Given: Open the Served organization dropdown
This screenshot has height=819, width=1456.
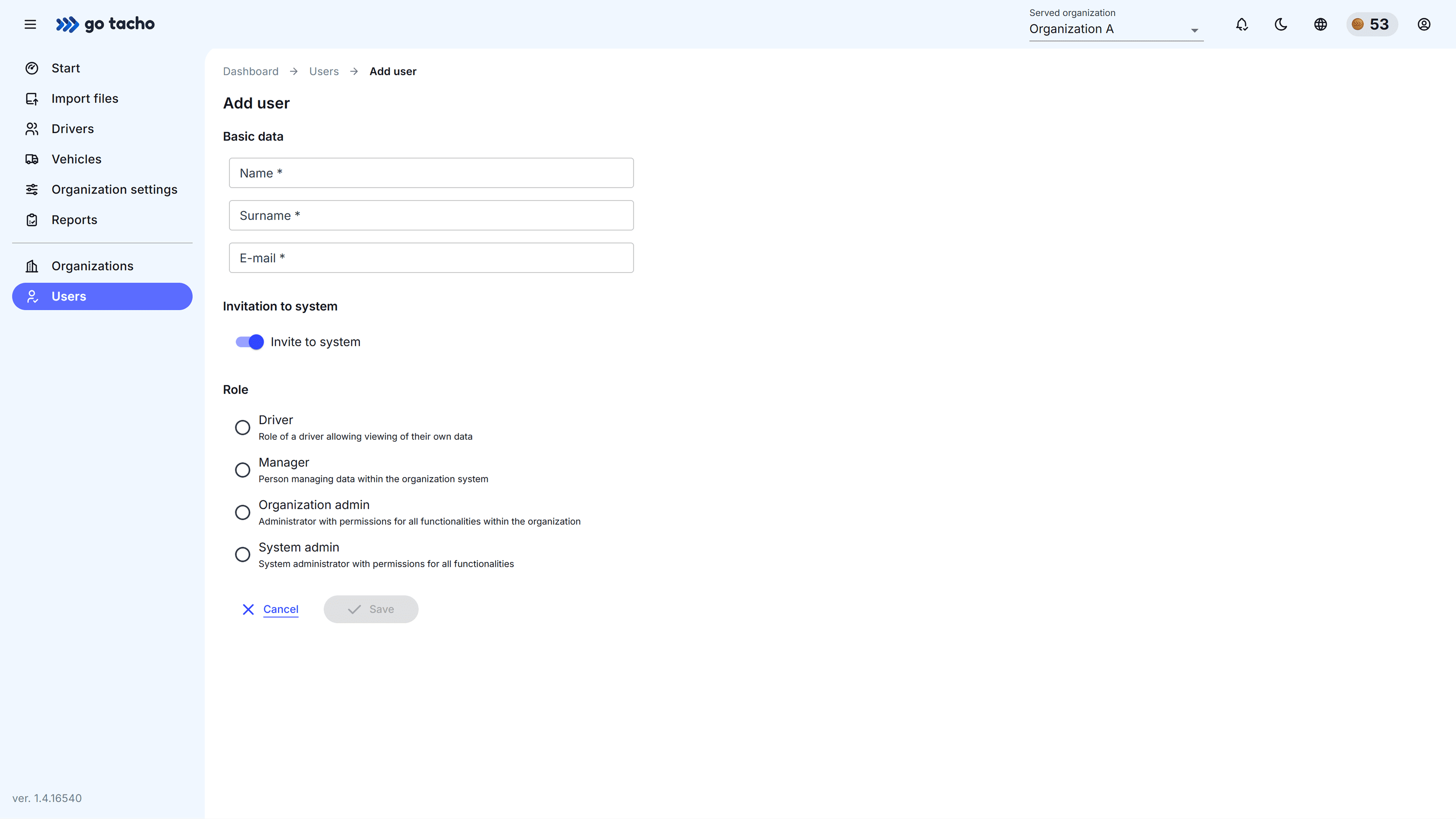Looking at the screenshot, I should [1194, 29].
